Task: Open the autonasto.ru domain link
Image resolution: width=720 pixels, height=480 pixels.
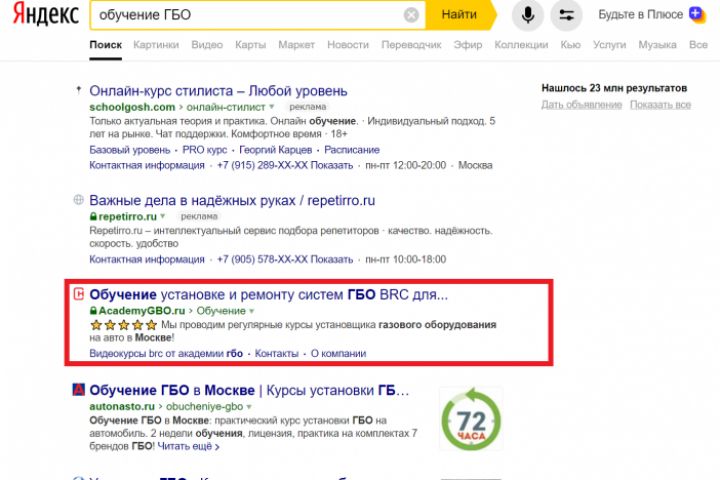Action: click(x=122, y=407)
